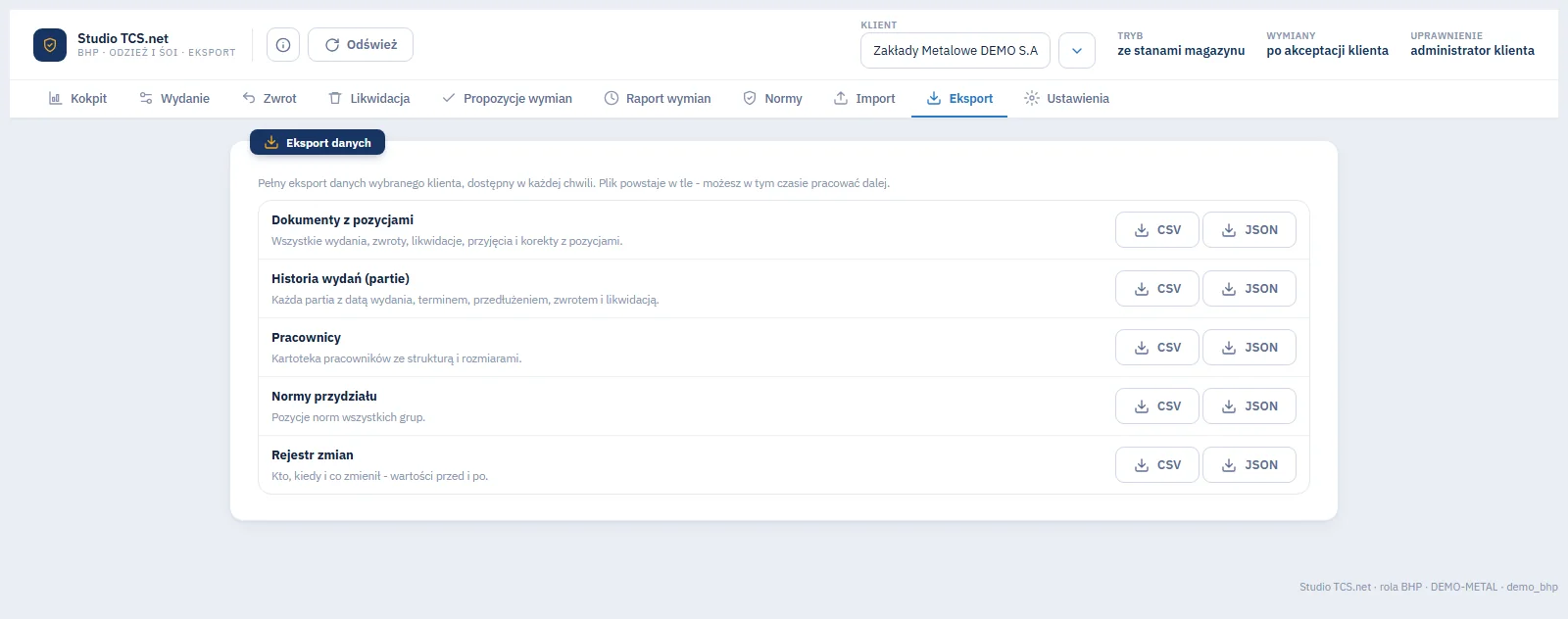The width and height of the screenshot is (1568, 619).
Task: Open the Zakłady Metalowe DEMO S.A client field
Action: [x=955, y=51]
